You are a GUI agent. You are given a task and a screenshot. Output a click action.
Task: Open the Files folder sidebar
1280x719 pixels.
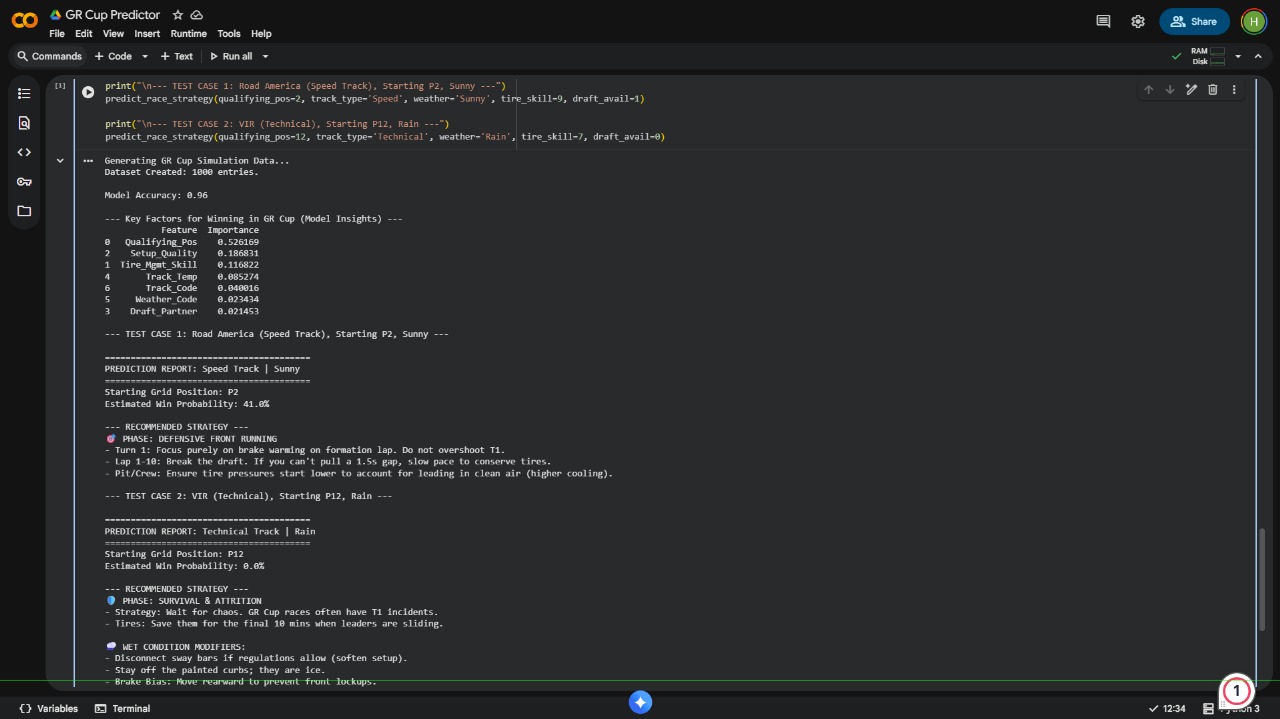24,211
